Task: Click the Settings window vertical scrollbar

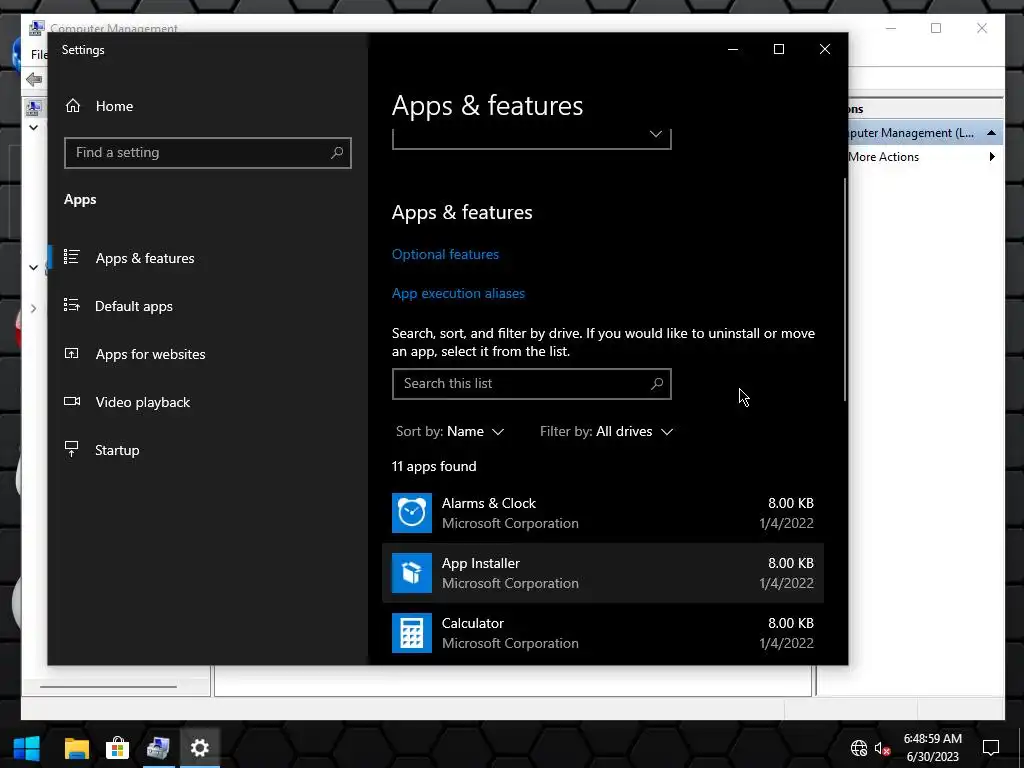Action: tap(845, 289)
